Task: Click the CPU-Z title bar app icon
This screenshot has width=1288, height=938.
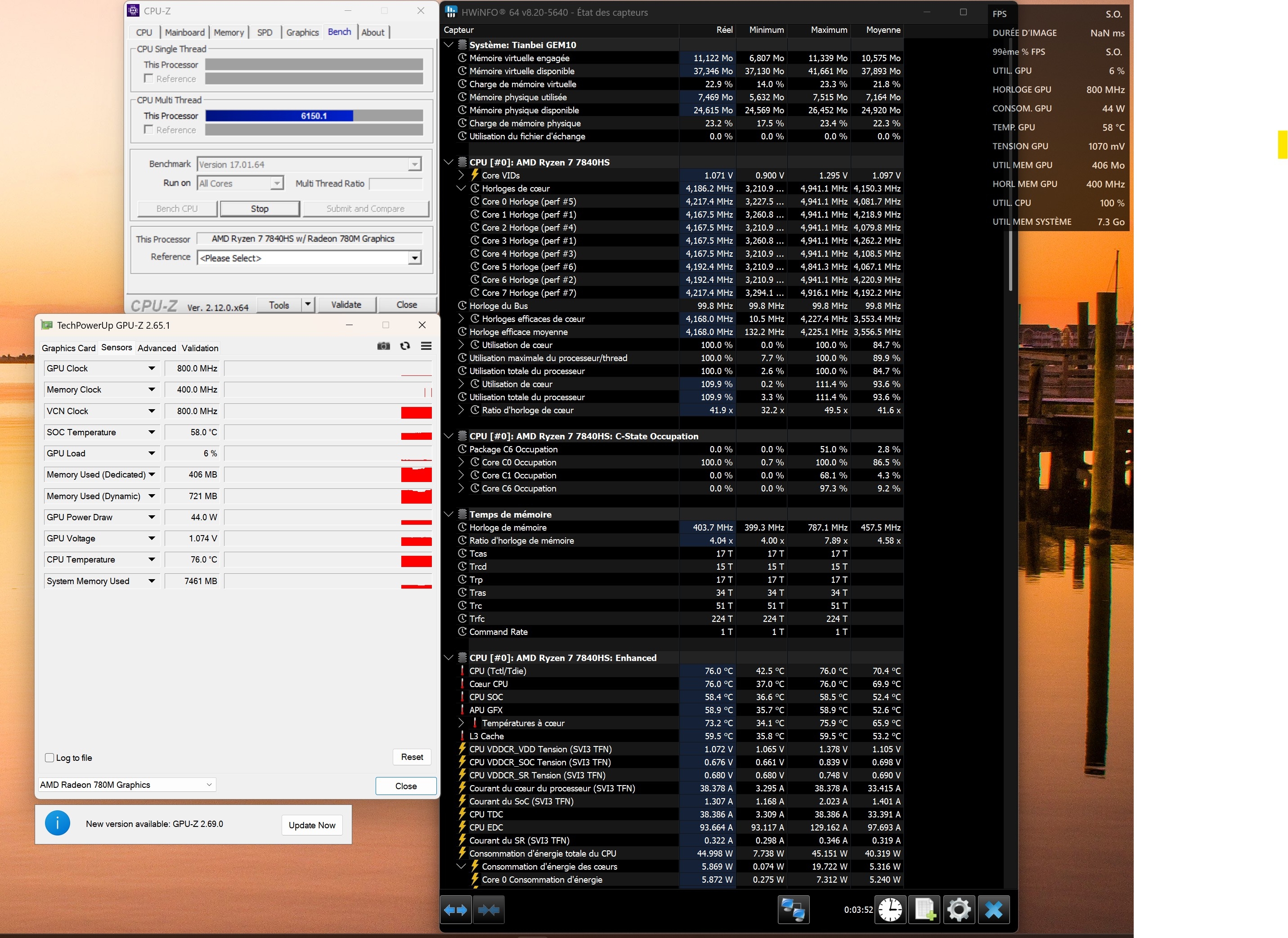Action: pos(134,10)
